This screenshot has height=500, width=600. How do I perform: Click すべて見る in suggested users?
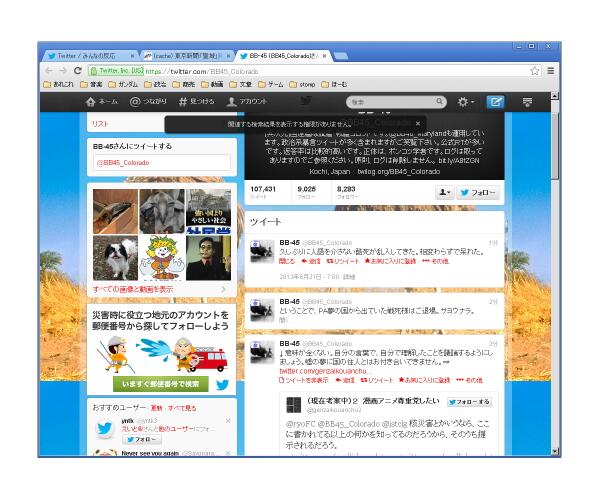182,408
